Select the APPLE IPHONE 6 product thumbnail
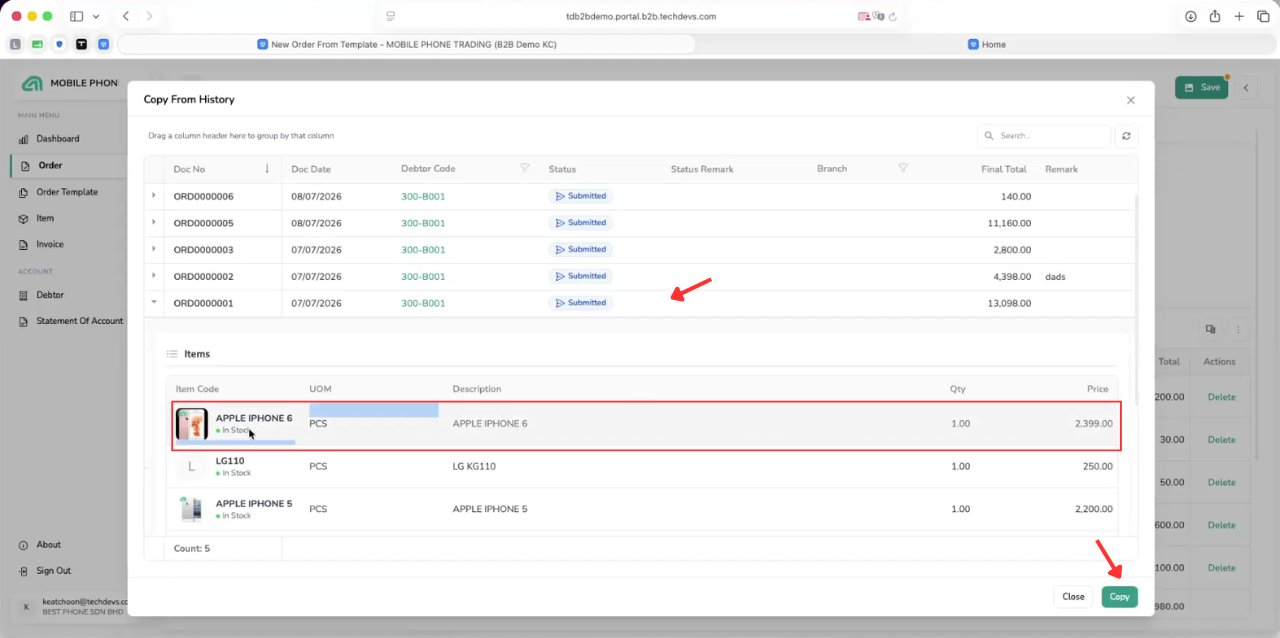Viewport: 1280px width, 638px height. pos(192,424)
